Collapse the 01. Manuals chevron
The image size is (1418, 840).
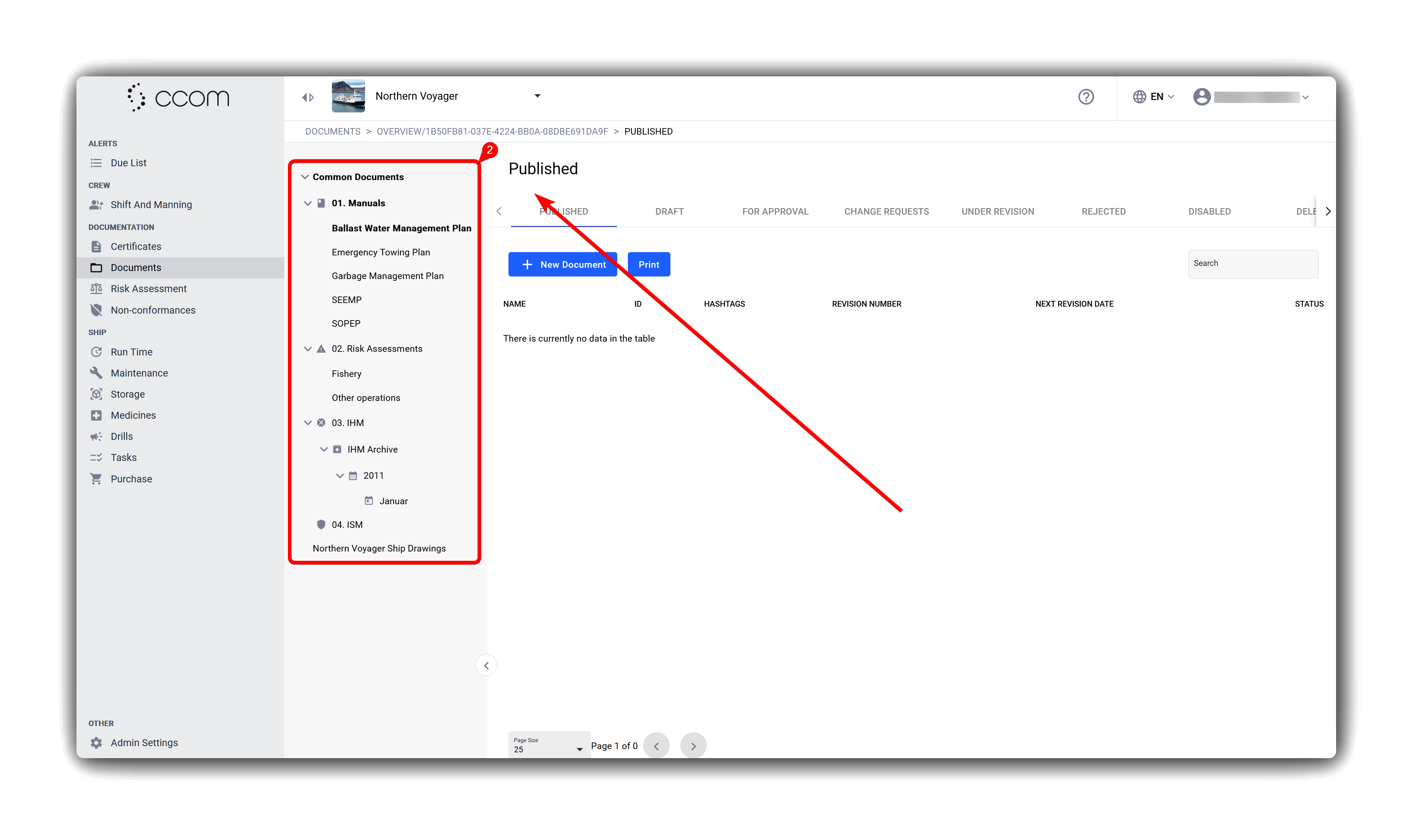(308, 203)
